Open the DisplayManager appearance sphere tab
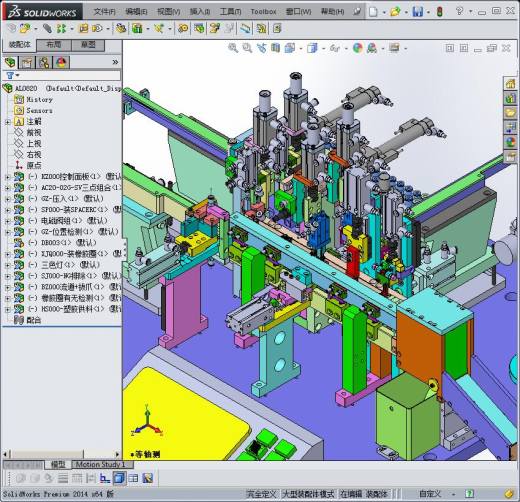The image size is (520, 502). 61,62
